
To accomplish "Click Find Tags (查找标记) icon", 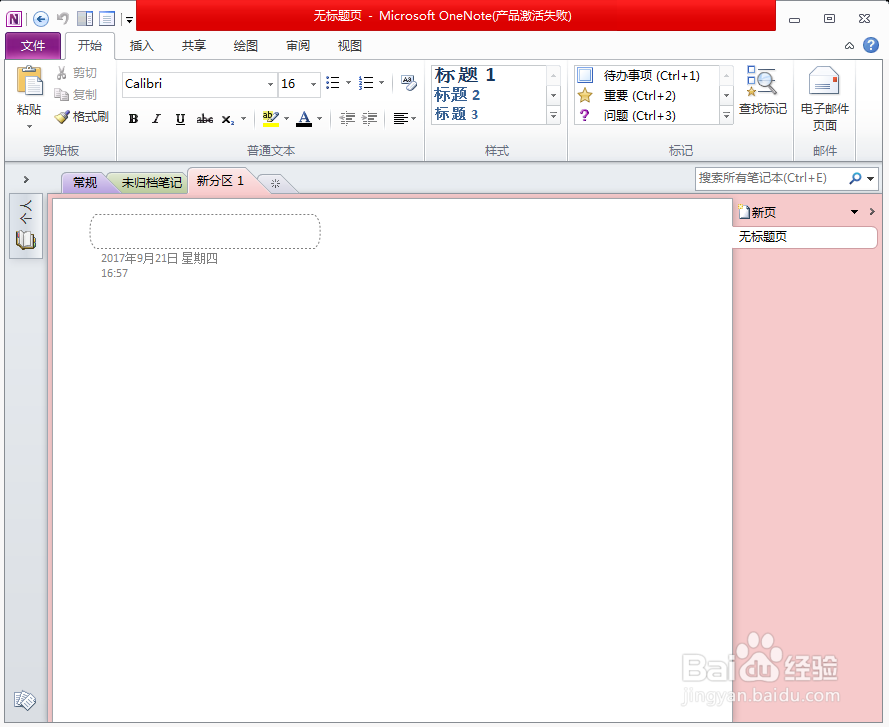I will (x=763, y=91).
